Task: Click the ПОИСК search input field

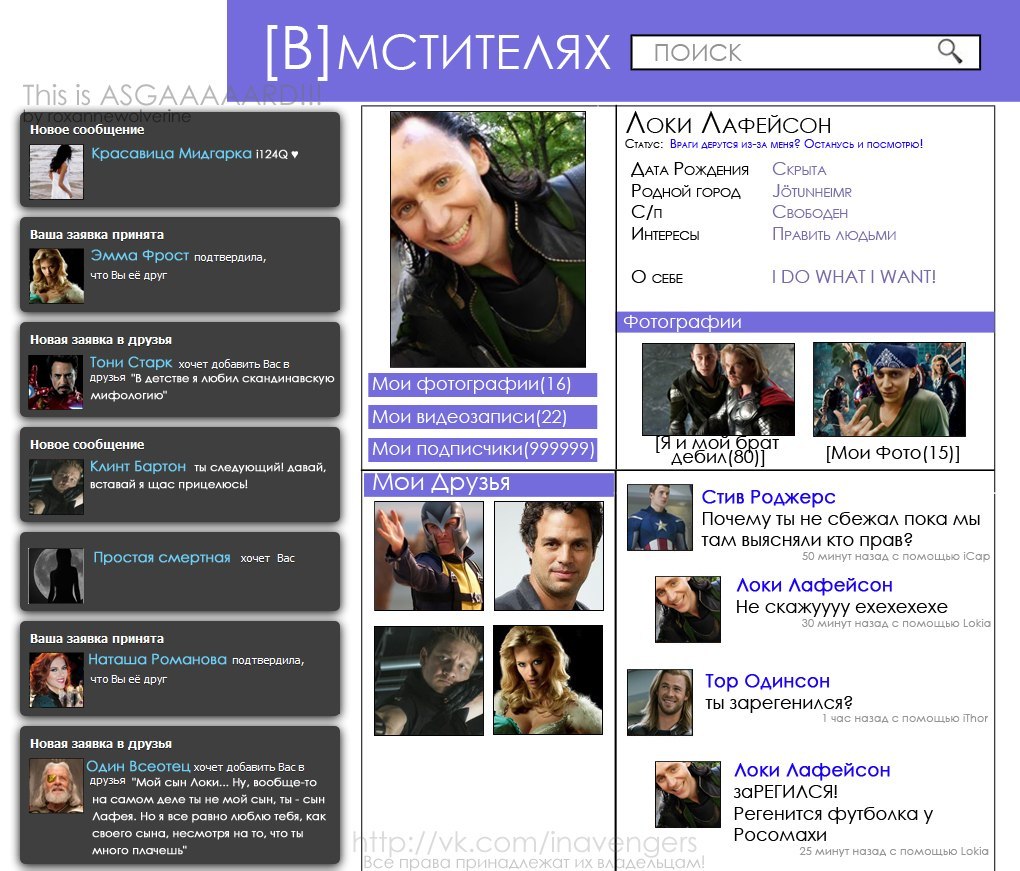Action: coord(780,52)
